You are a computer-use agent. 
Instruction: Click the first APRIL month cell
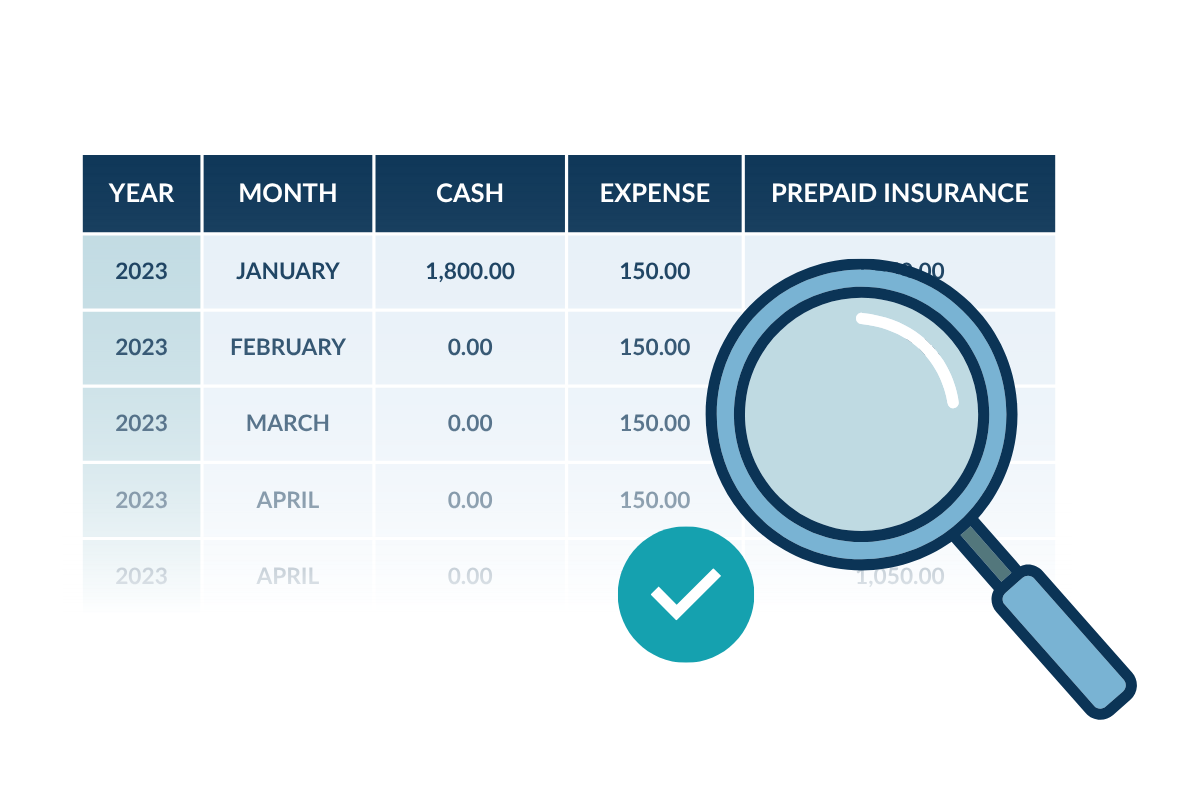[x=288, y=499]
